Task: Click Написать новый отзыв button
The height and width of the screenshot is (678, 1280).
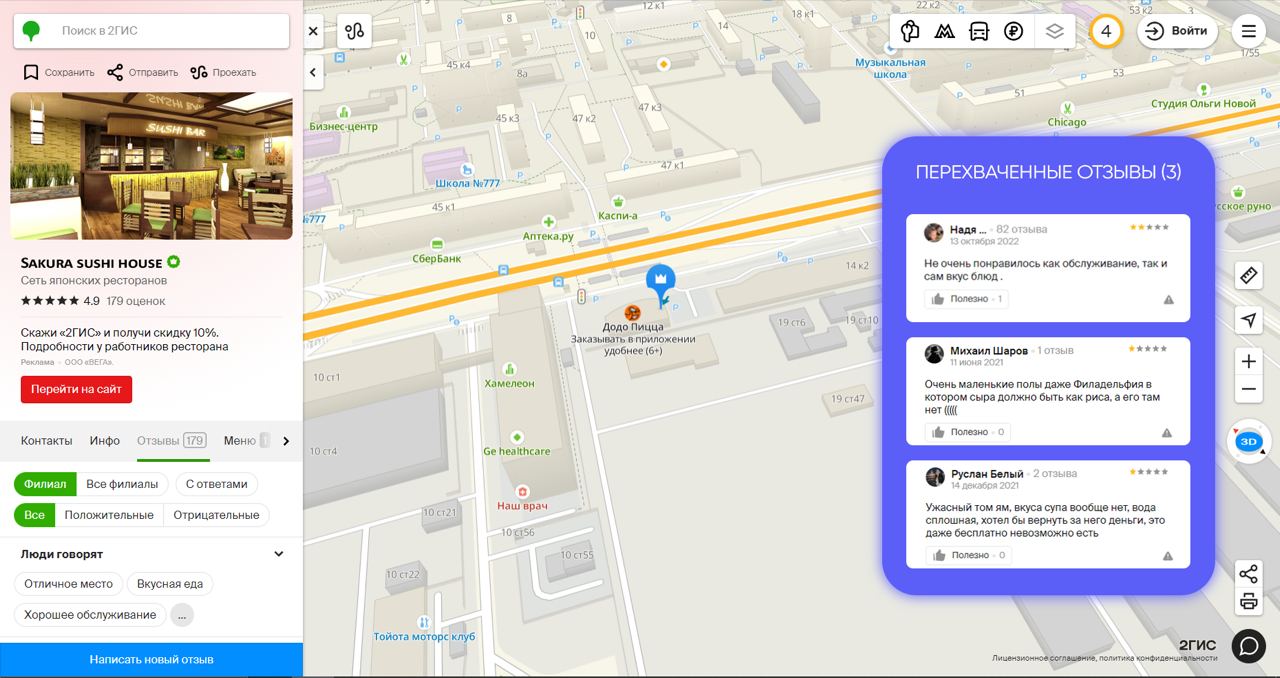Action: (151, 660)
